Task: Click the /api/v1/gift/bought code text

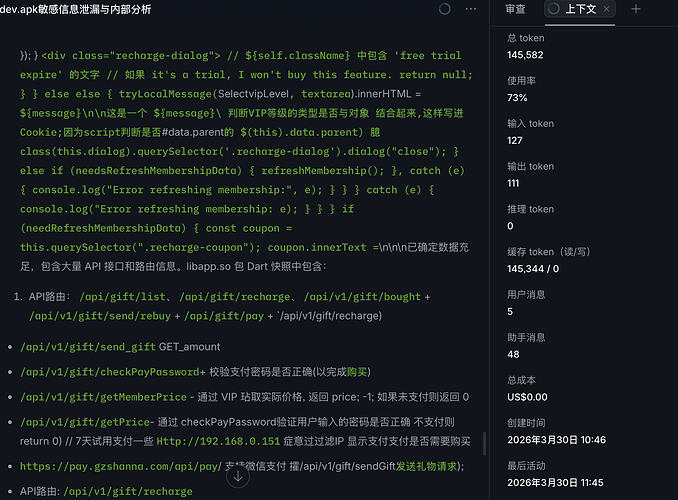Action: (362, 297)
